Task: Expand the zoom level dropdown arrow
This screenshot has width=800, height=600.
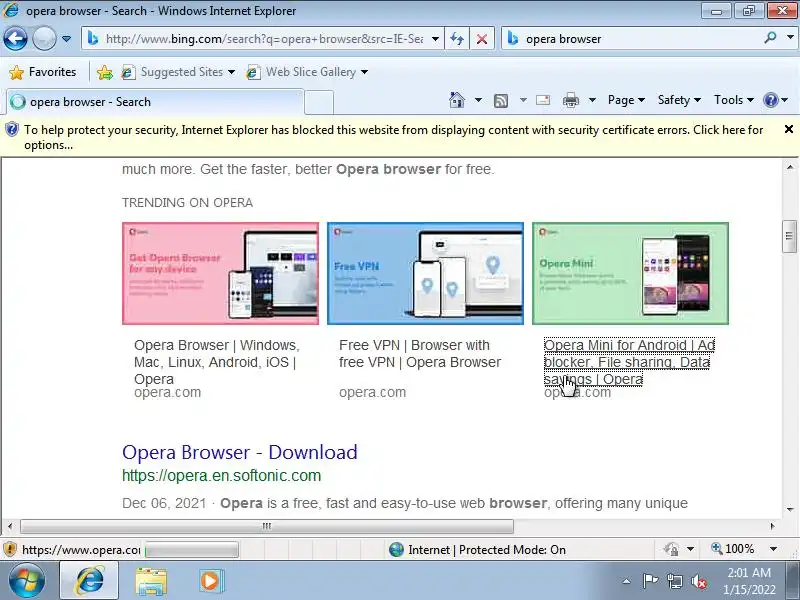Action: pos(773,549)
